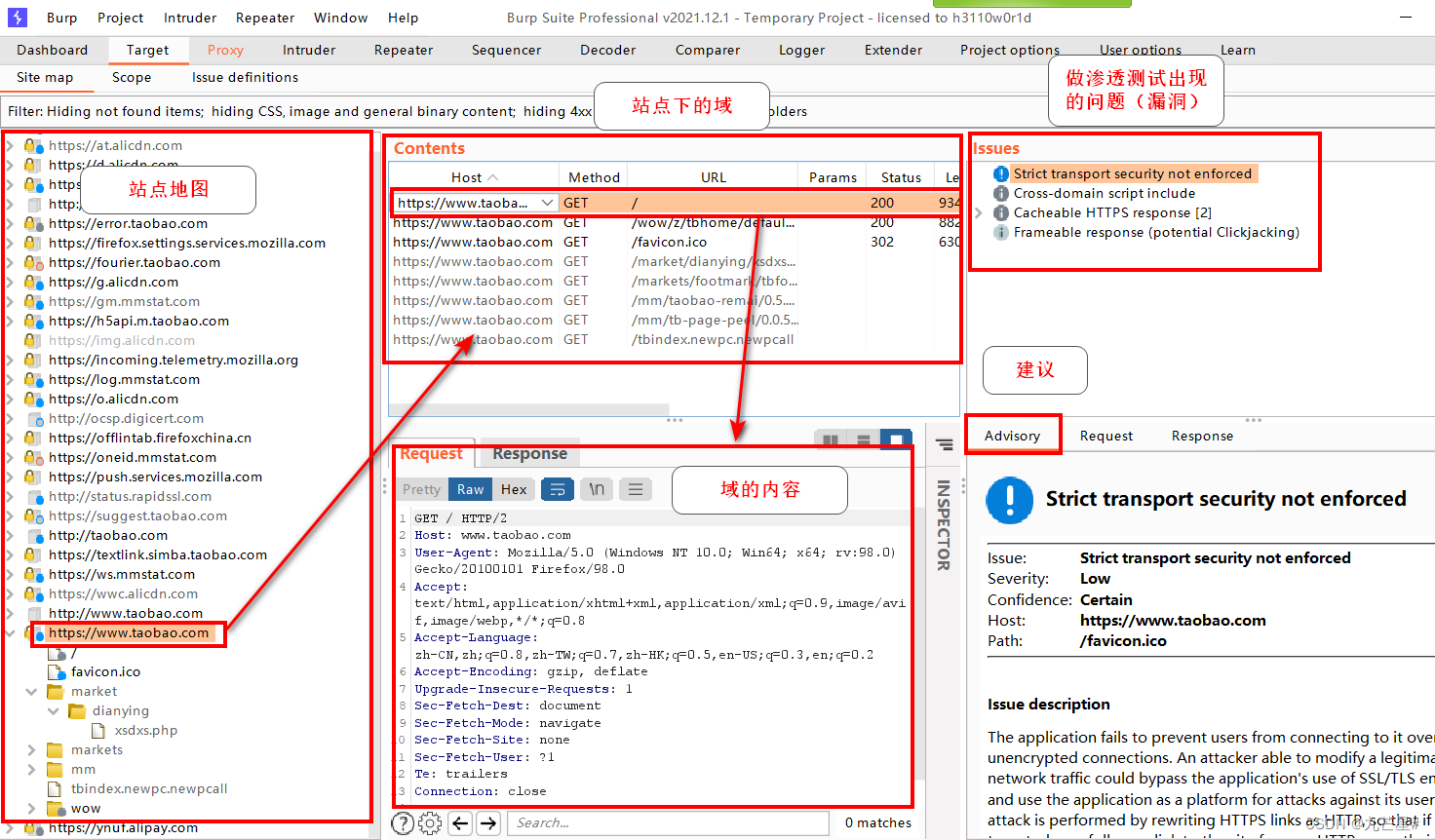Expand Cacheable HTTPS response issue group
This screenshot has height=840, width=1435.
[x=979, y=212]
